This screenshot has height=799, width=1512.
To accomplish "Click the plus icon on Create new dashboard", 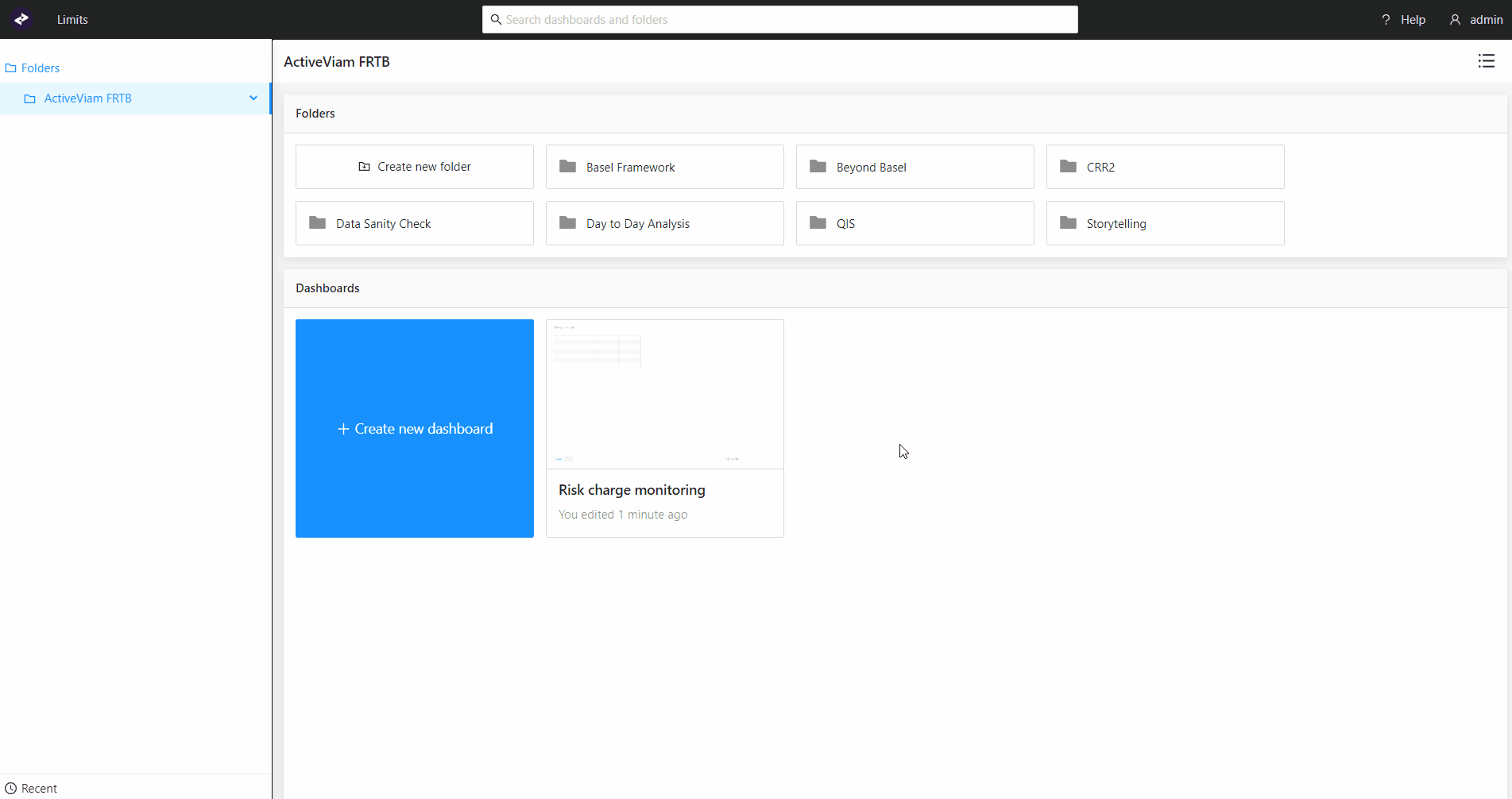I will pyautogui.click(x=343, y=429).
